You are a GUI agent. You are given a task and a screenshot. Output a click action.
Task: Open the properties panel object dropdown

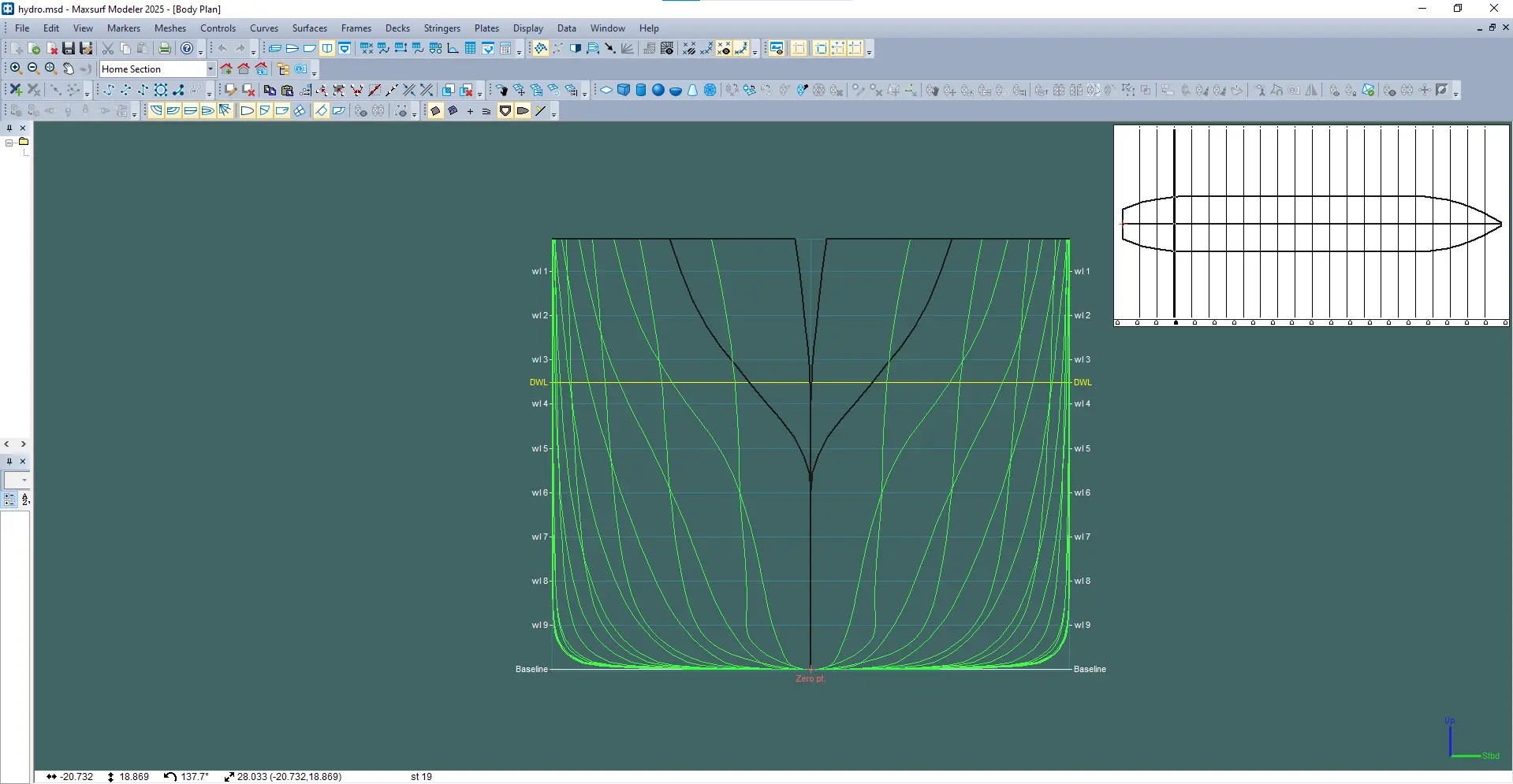coord(24,480)
